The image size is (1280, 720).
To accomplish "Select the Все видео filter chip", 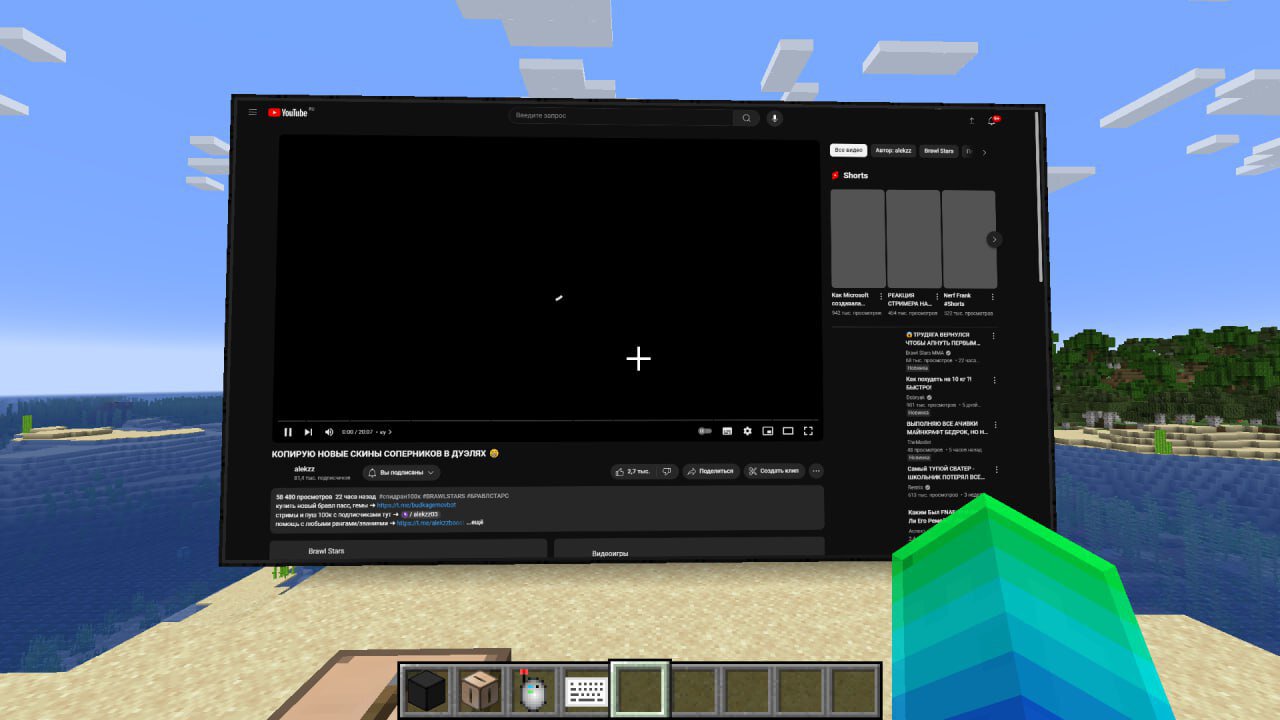I will (x=848, y=150).
